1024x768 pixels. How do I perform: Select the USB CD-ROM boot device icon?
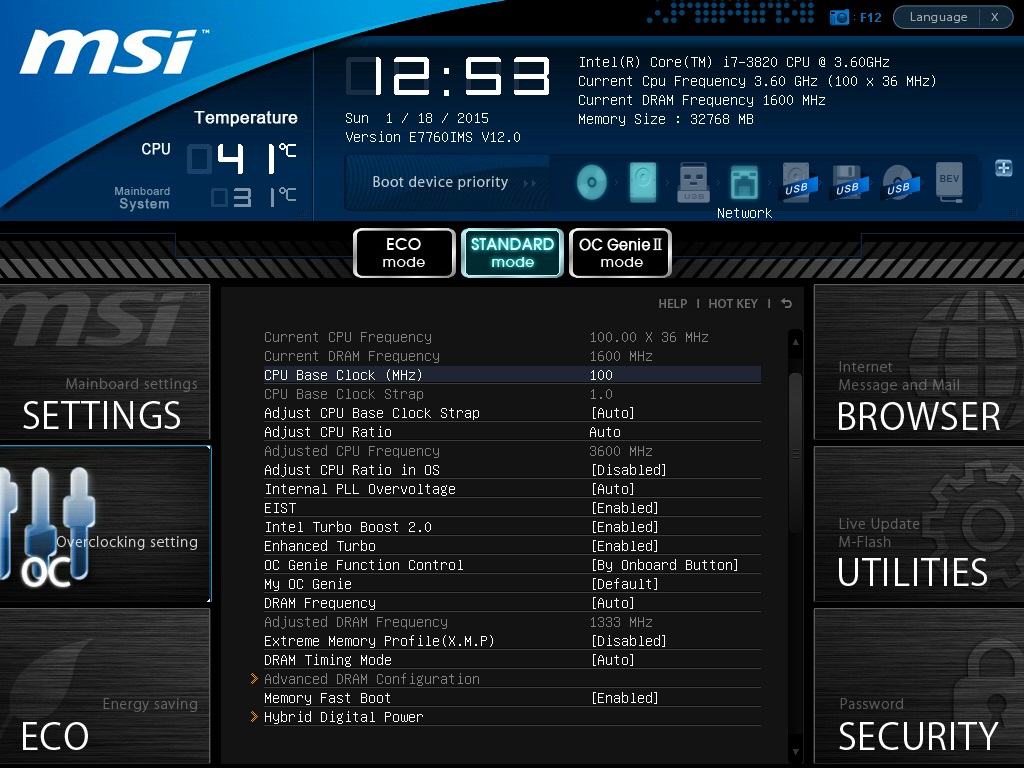point(899,182)
